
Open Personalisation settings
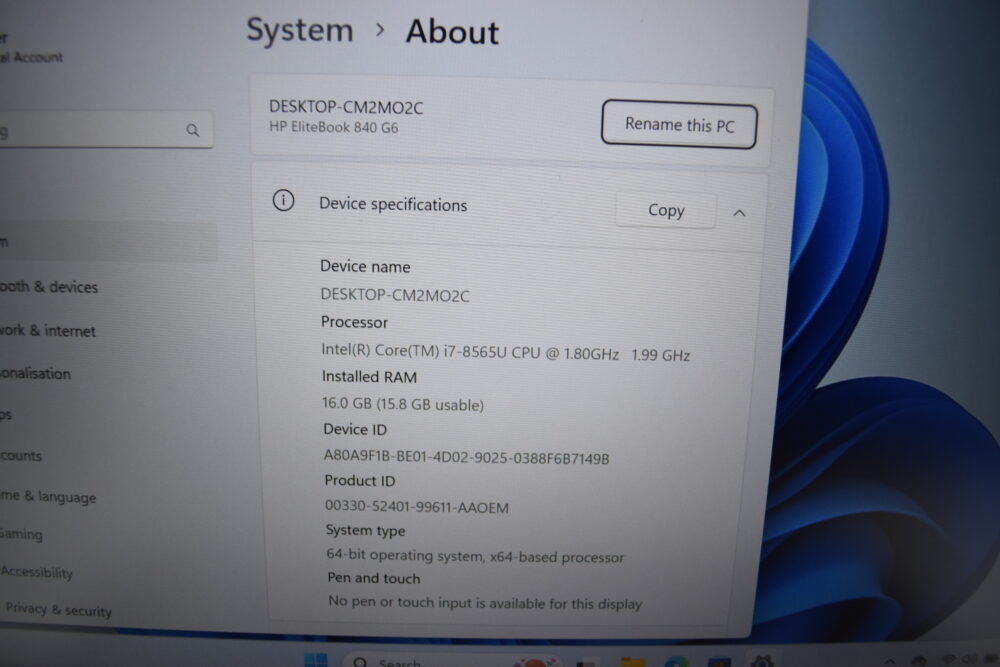click(36, 373)
